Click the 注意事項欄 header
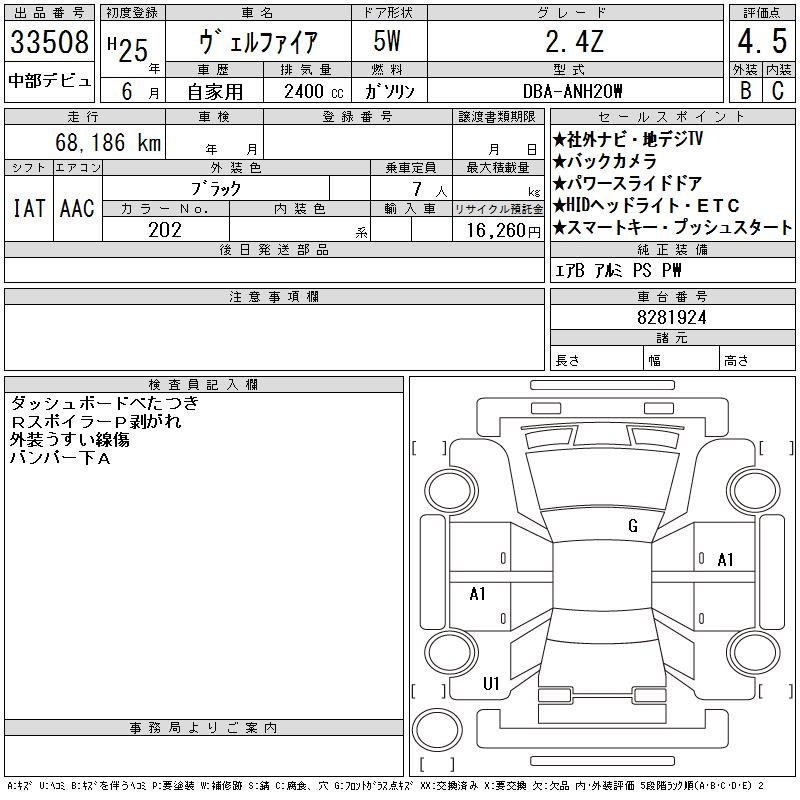The width and height of the screenshot is (800, 800). coord(274,296)
